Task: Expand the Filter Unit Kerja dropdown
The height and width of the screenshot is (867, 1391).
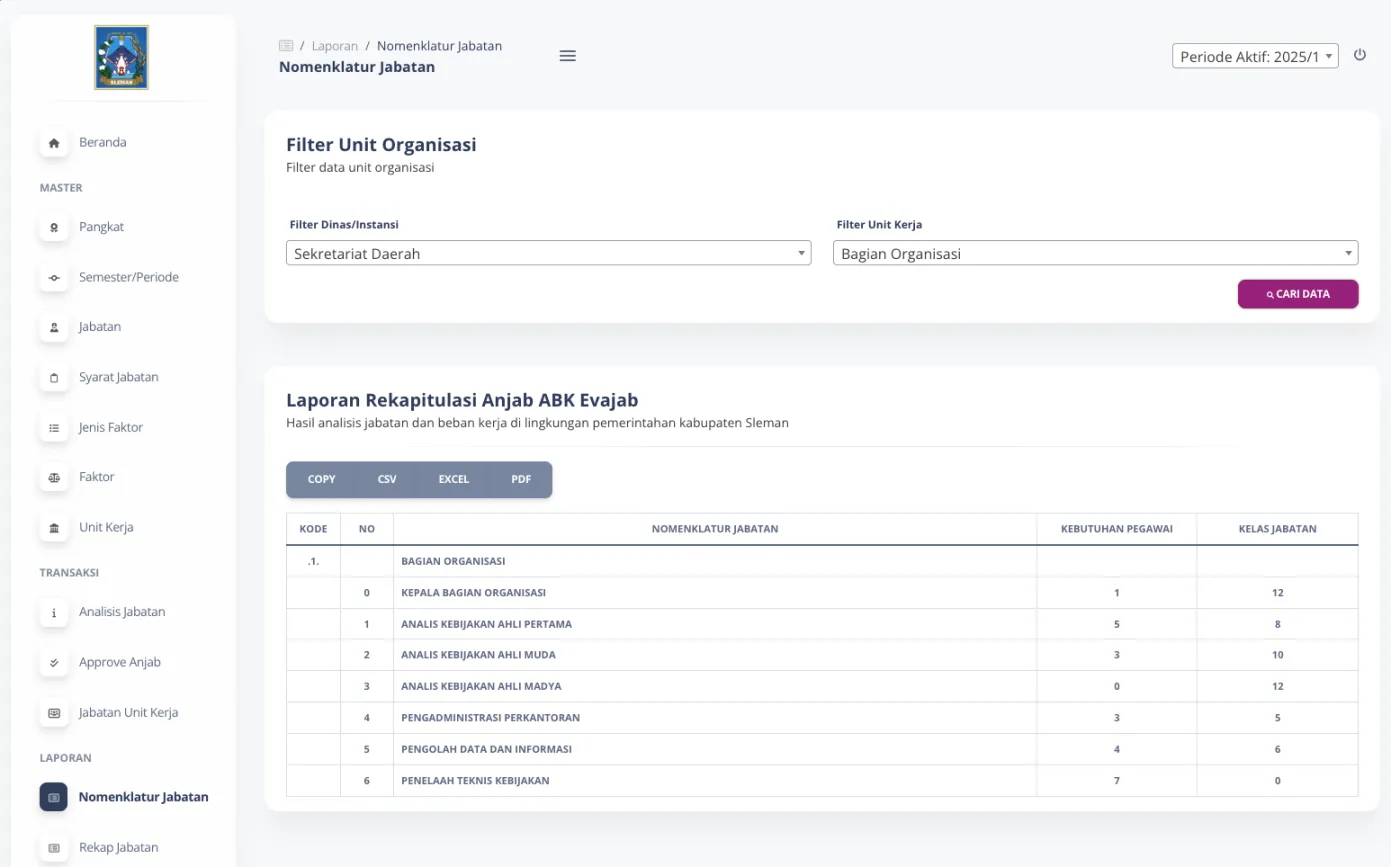Action: (x=1095, y=254)
